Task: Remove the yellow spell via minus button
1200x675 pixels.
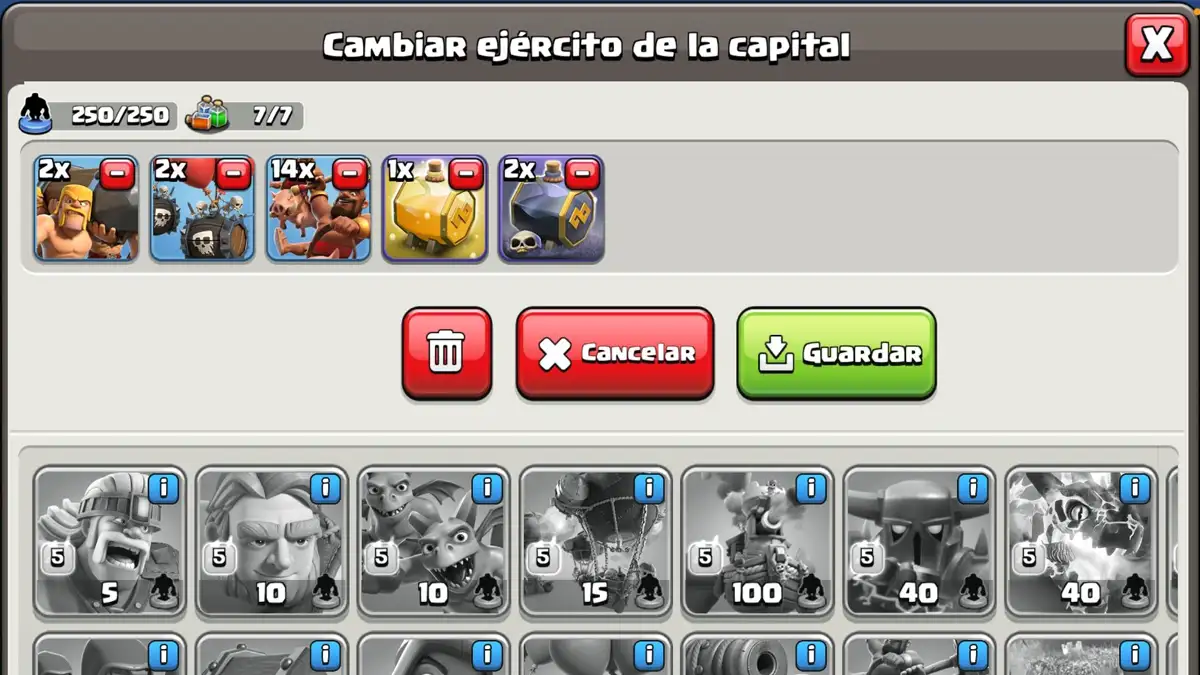Action: 466,174
